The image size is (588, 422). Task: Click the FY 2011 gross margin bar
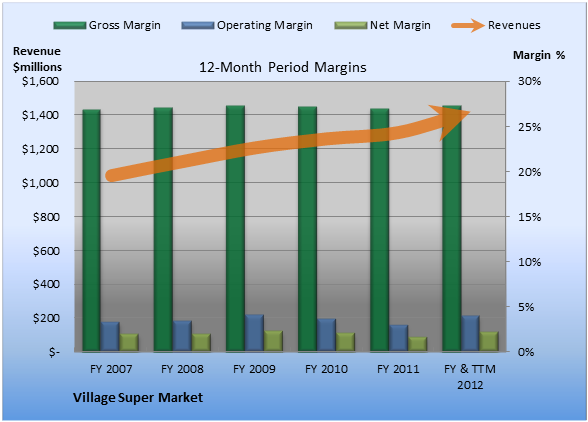click(x=380, y=230)
